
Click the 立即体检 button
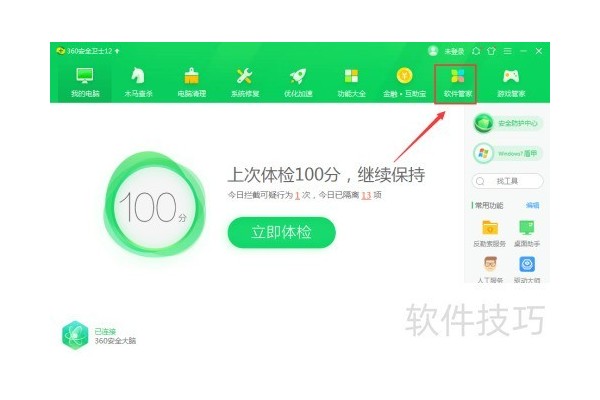tap(282, 232)
